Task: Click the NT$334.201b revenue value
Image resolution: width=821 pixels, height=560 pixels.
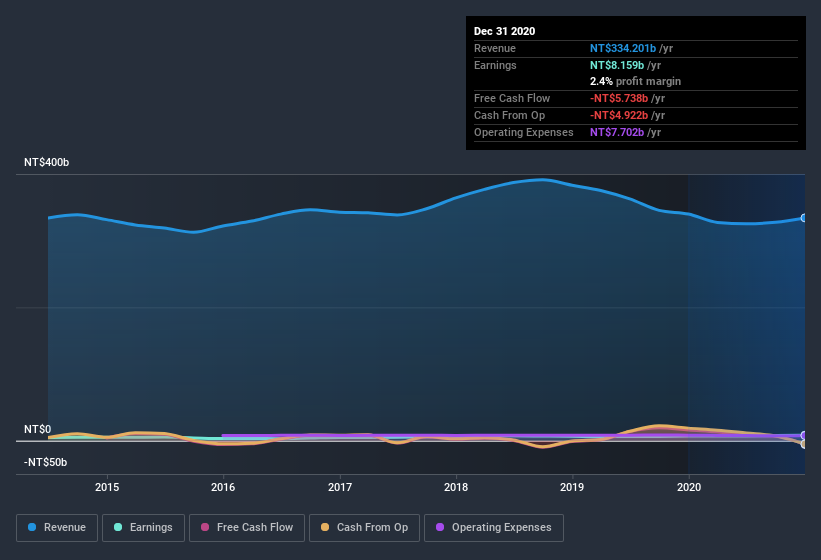Action: (623, 48)
